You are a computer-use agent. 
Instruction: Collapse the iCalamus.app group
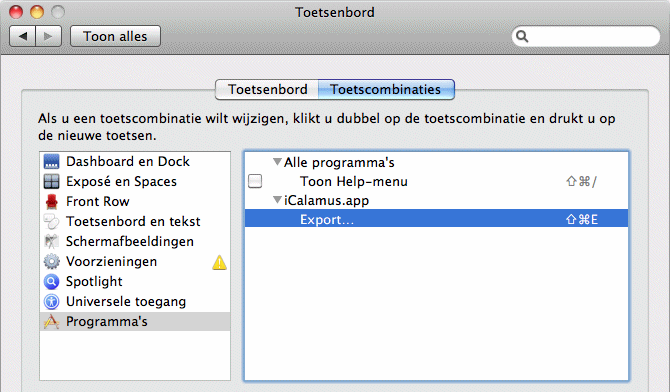(x=277, y=200)
